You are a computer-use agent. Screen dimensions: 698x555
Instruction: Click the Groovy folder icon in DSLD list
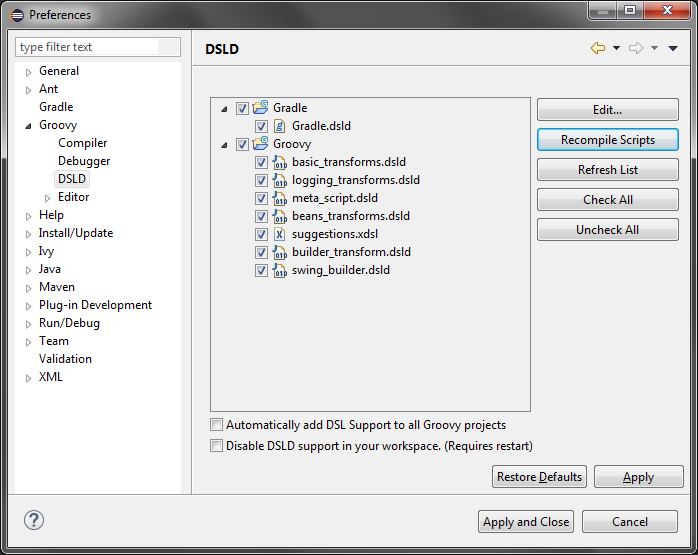coord(260,143)
